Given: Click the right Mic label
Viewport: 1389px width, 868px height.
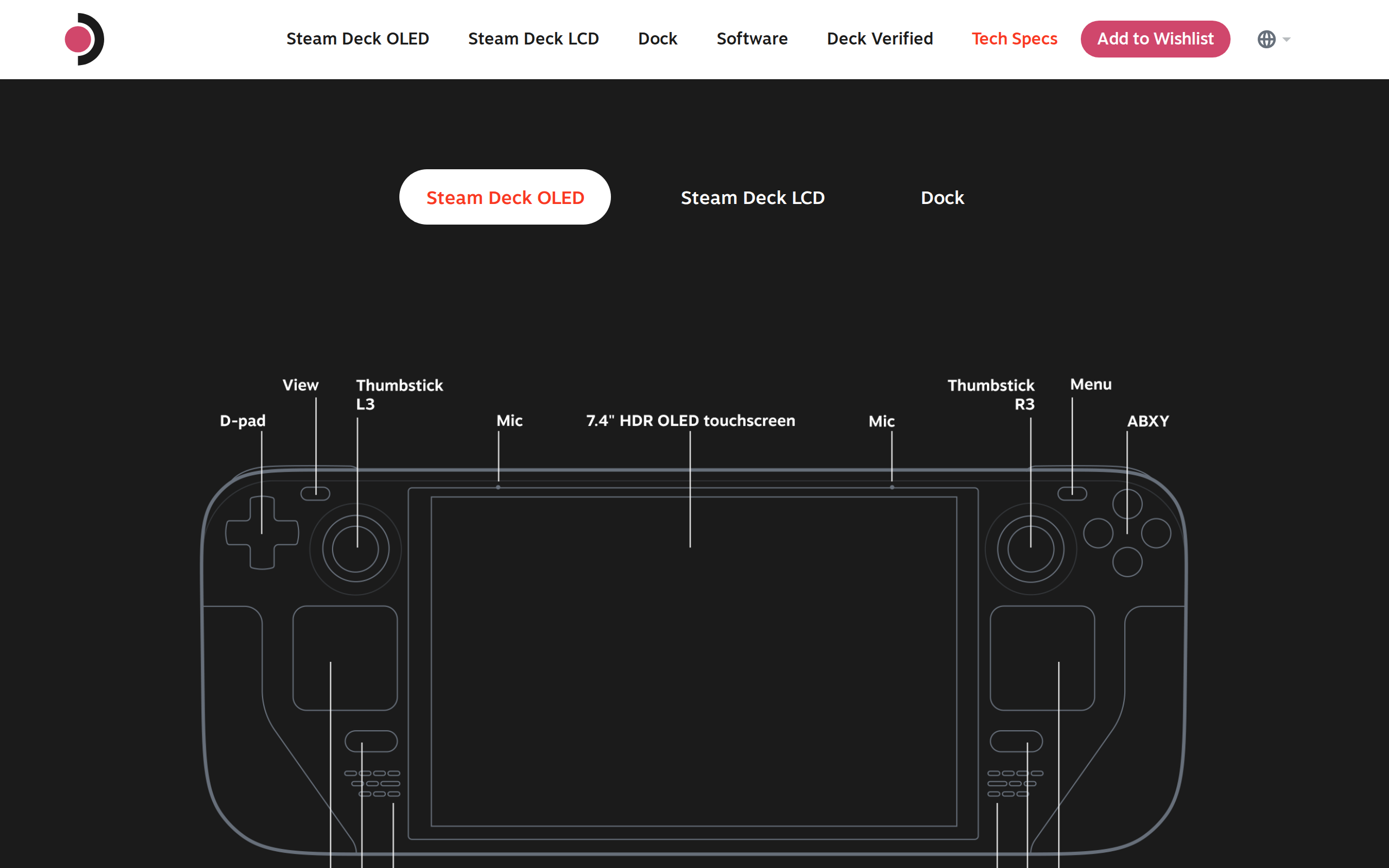Looking at the screenshot, I should [882, 422].
